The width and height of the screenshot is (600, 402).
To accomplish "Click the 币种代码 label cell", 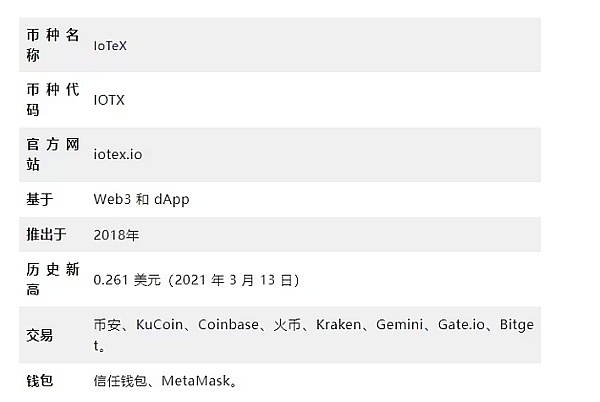I will (x=52, y=100).
